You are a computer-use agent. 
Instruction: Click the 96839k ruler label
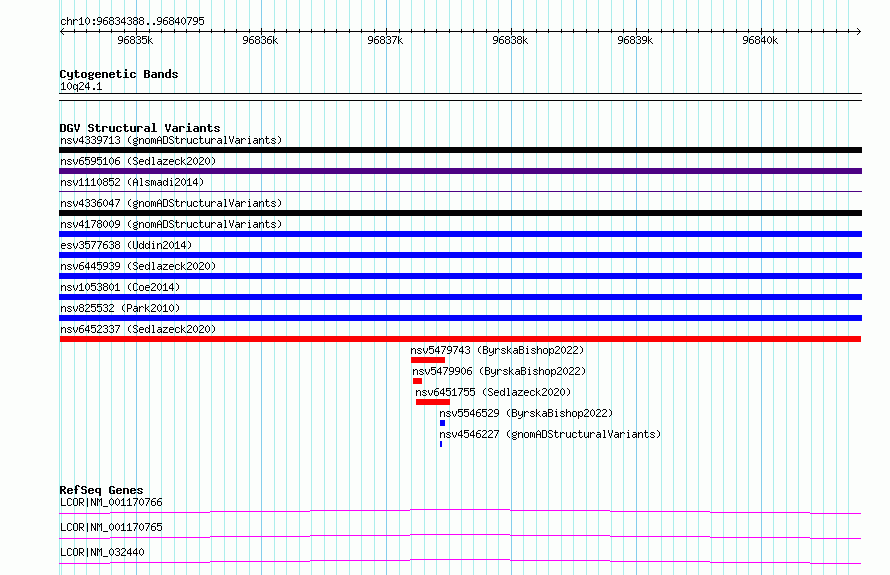coord(635,40)
